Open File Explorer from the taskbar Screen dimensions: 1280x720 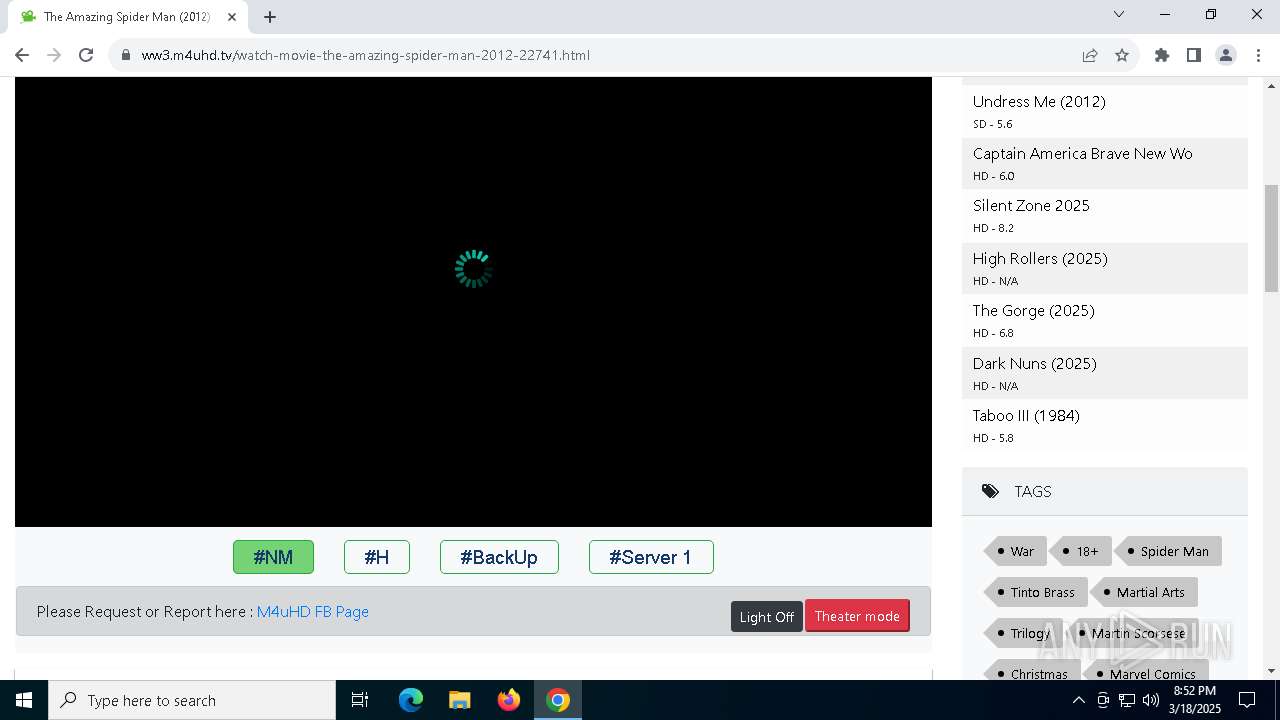(460, 700)
